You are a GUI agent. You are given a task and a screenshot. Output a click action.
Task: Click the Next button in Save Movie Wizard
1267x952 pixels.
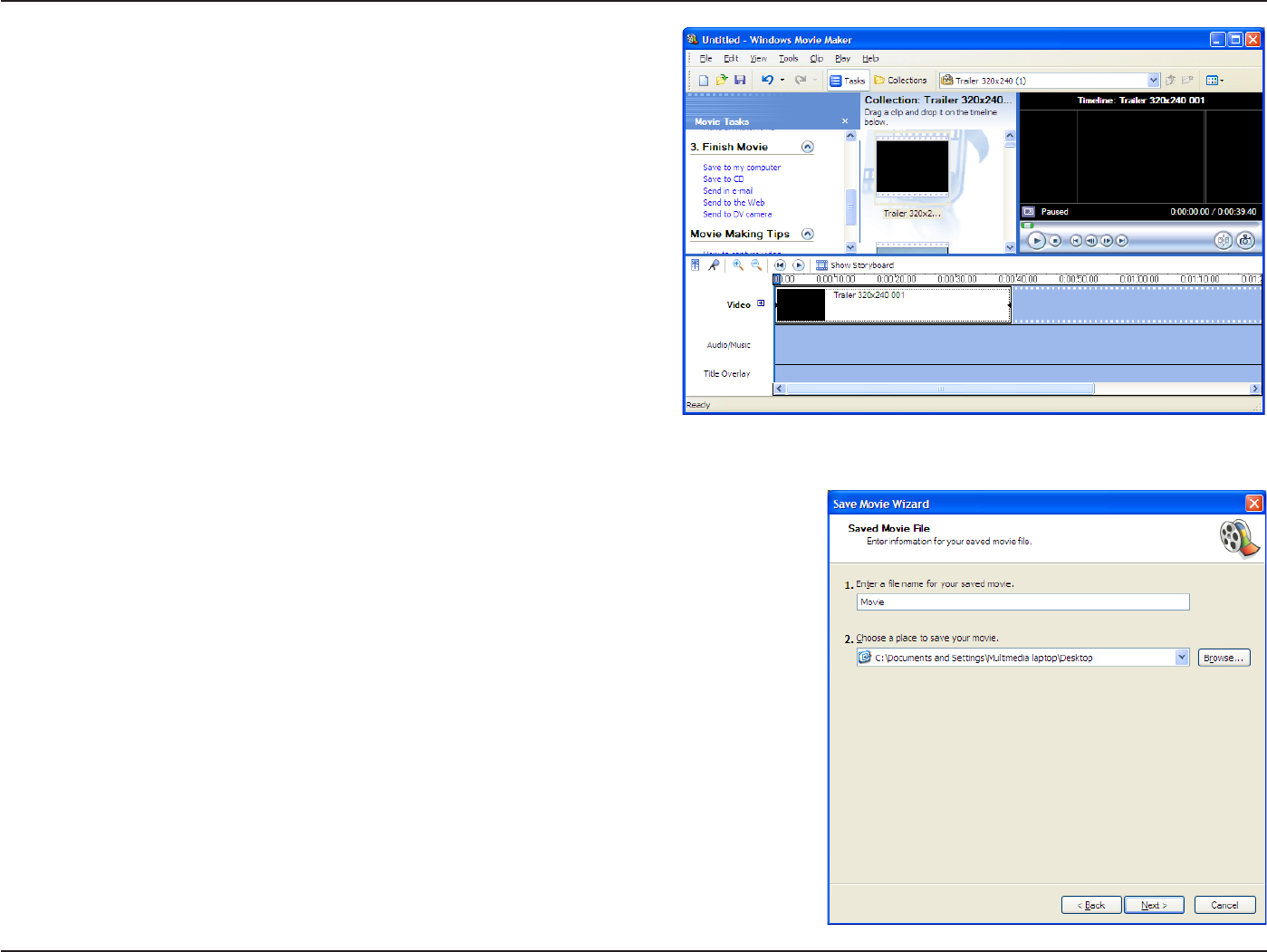click(1154, 905)
